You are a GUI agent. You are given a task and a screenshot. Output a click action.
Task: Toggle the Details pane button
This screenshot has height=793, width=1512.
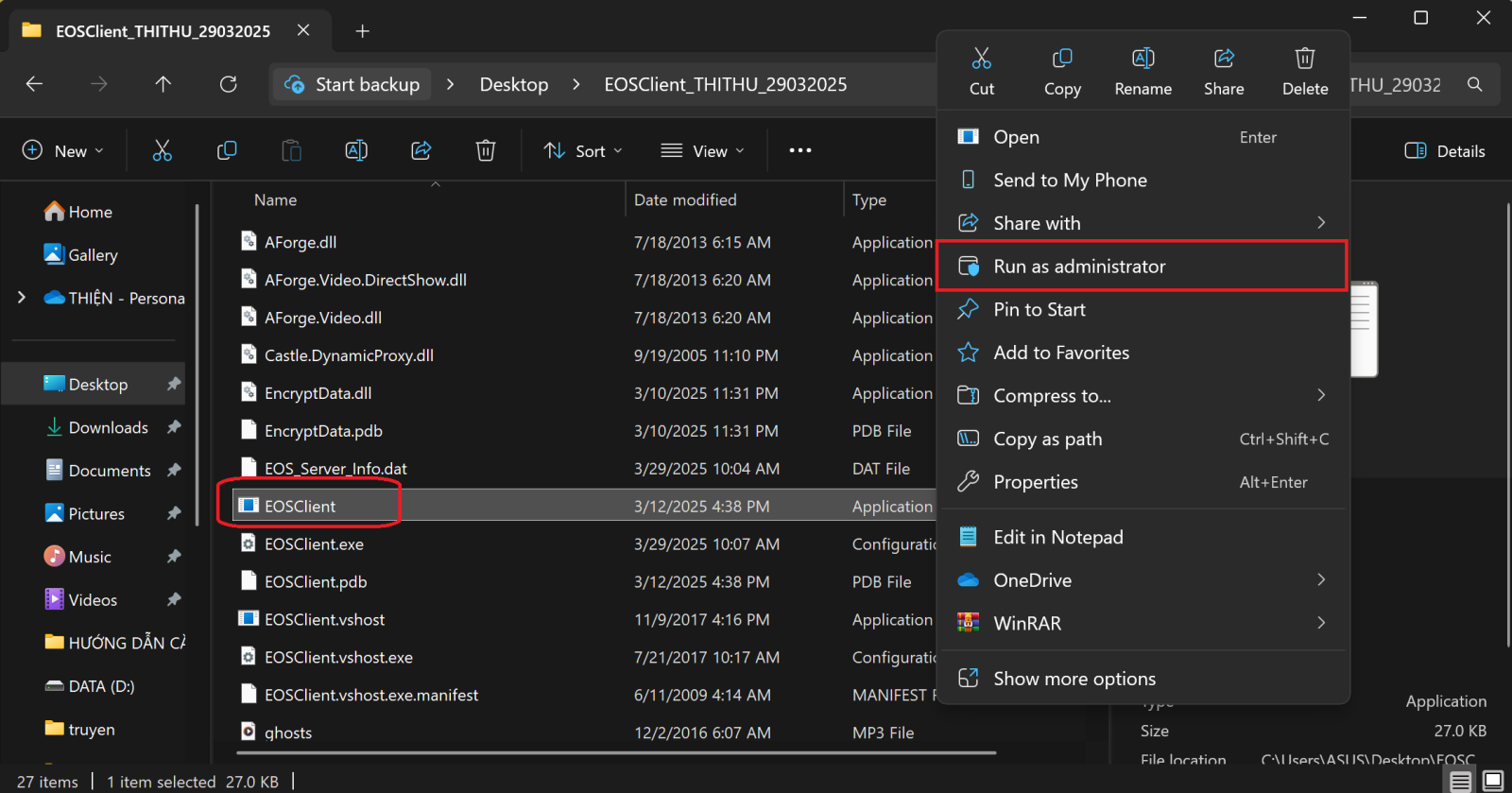tap(1446, 151)
